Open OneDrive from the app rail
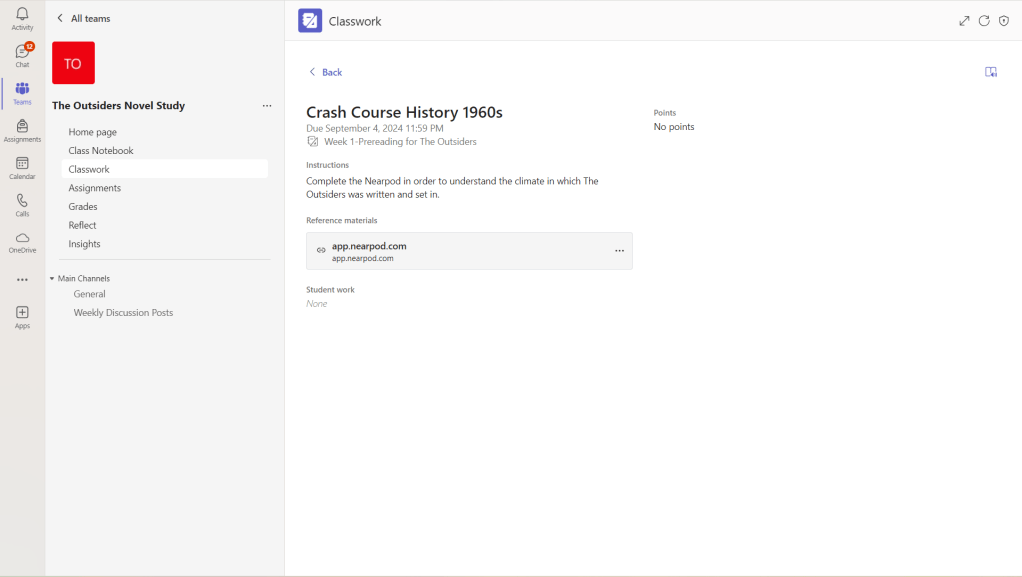The width and height of the screenshot is (1022, 577). pyautogui.click(x=22, y=241)
